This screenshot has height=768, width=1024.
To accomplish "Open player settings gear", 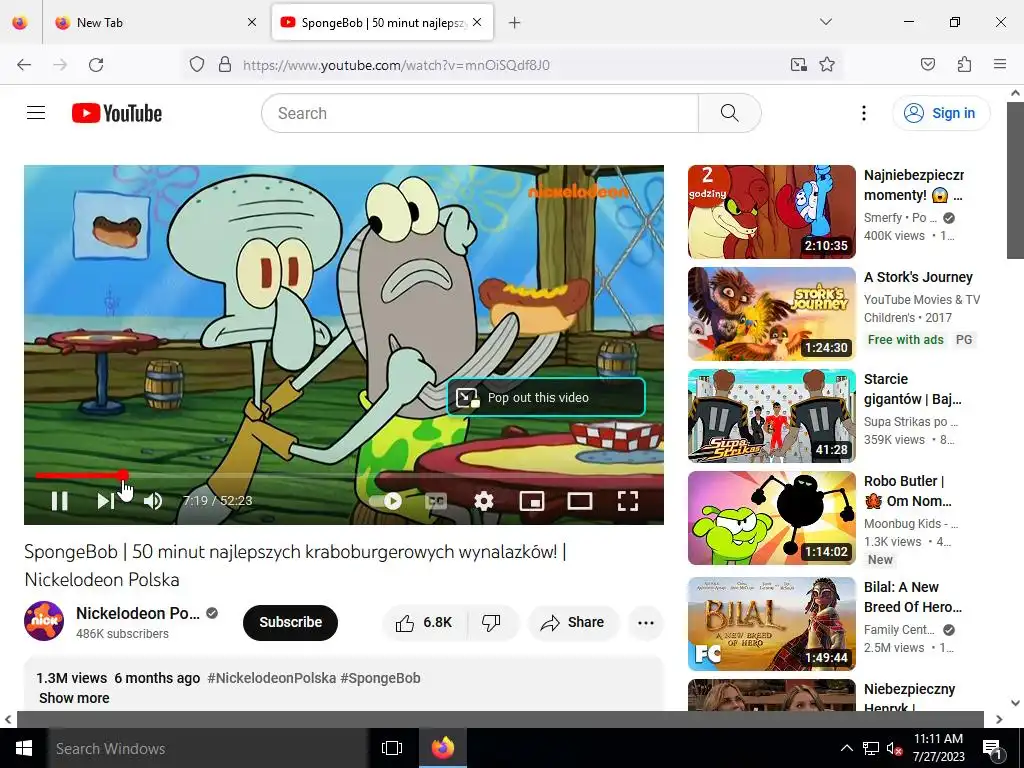I will click(x=483, y=501).
